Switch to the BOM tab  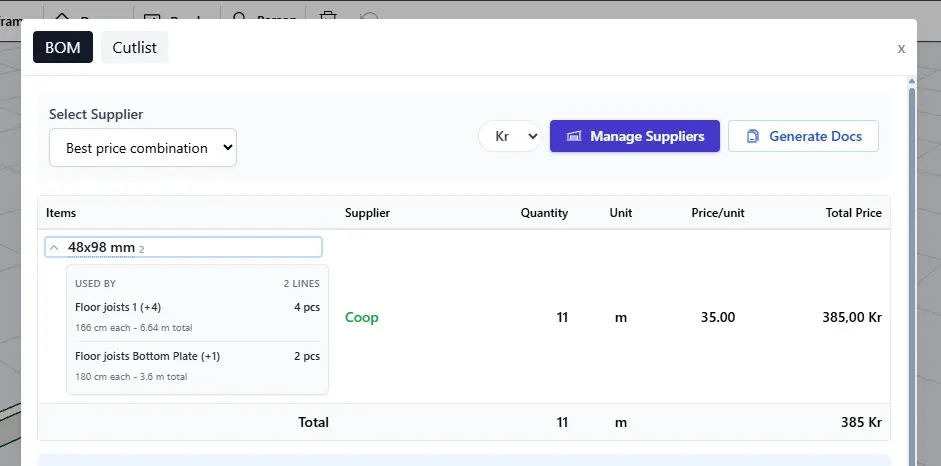(62, 47)
